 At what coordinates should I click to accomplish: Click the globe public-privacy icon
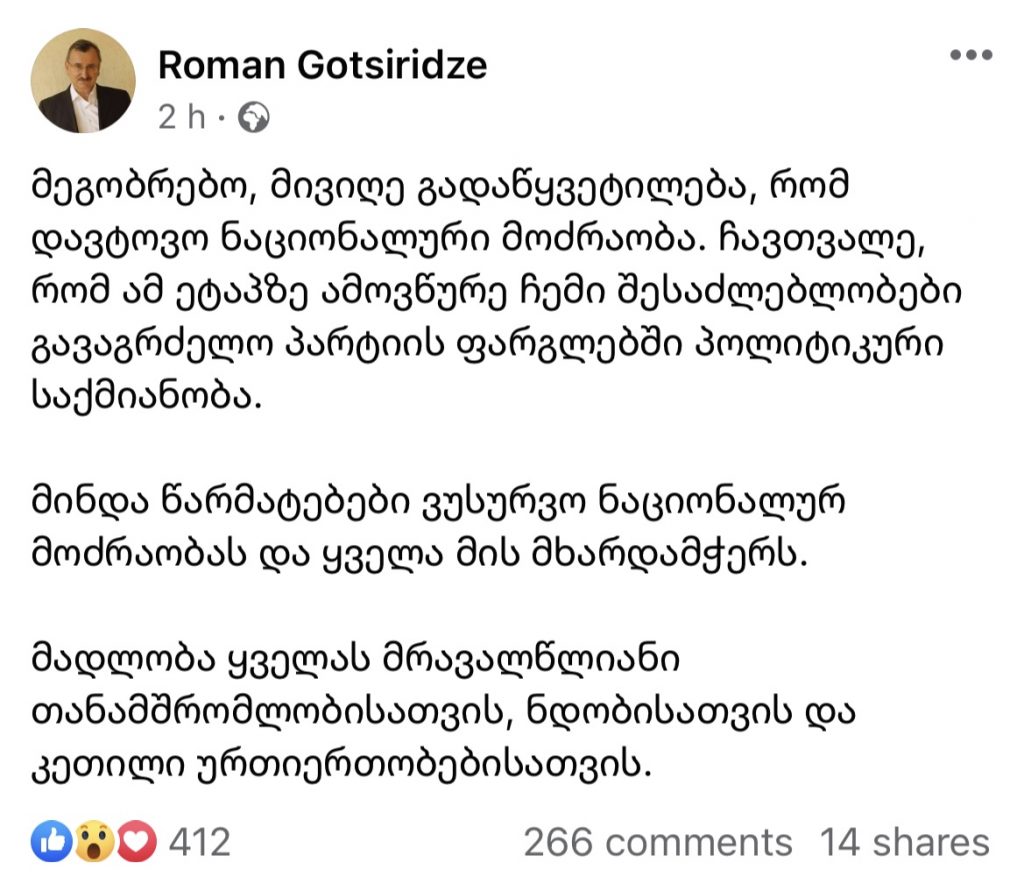[254, 119]
